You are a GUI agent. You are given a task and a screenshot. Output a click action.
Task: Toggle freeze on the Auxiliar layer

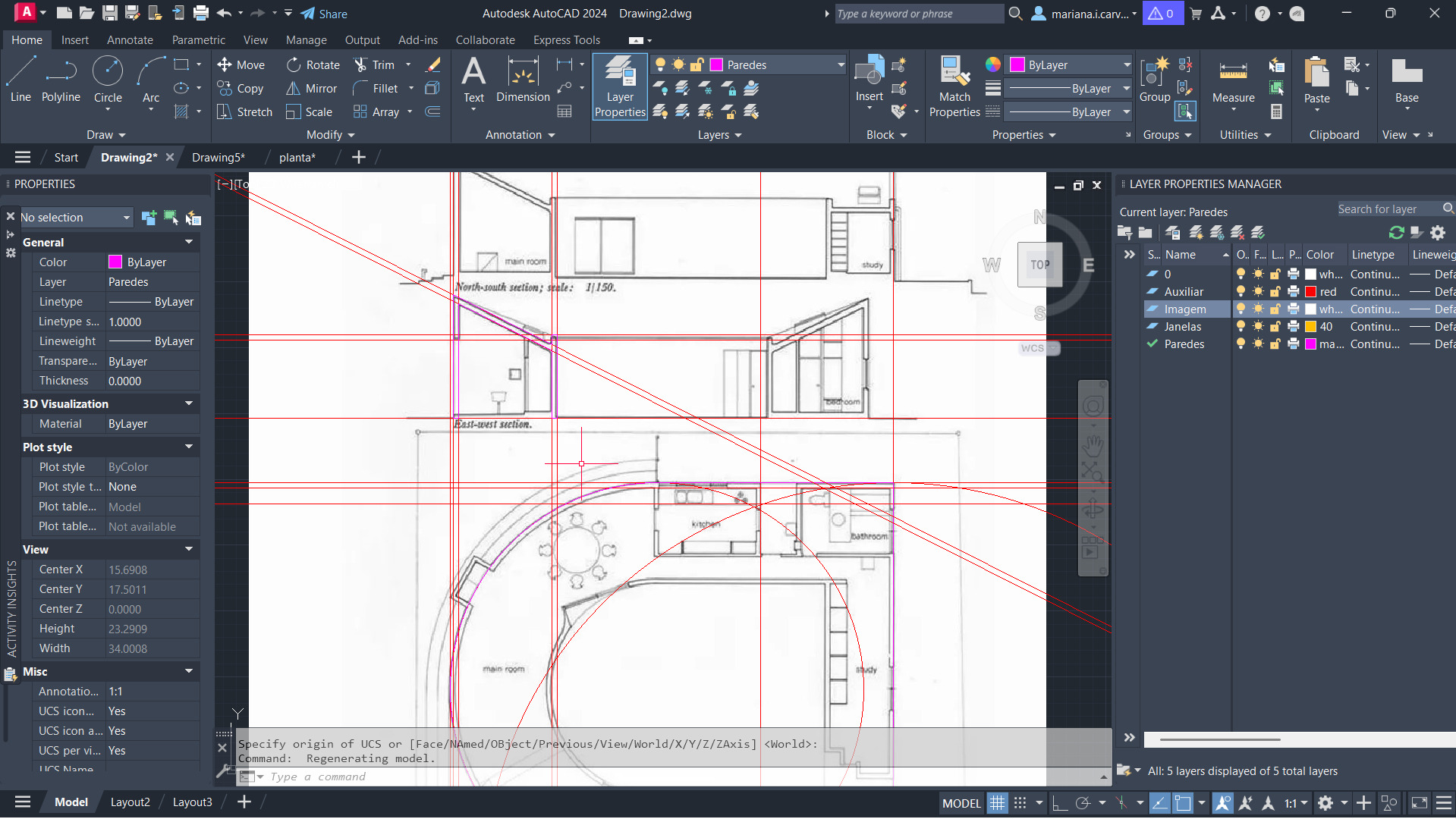click(1258, 292)
